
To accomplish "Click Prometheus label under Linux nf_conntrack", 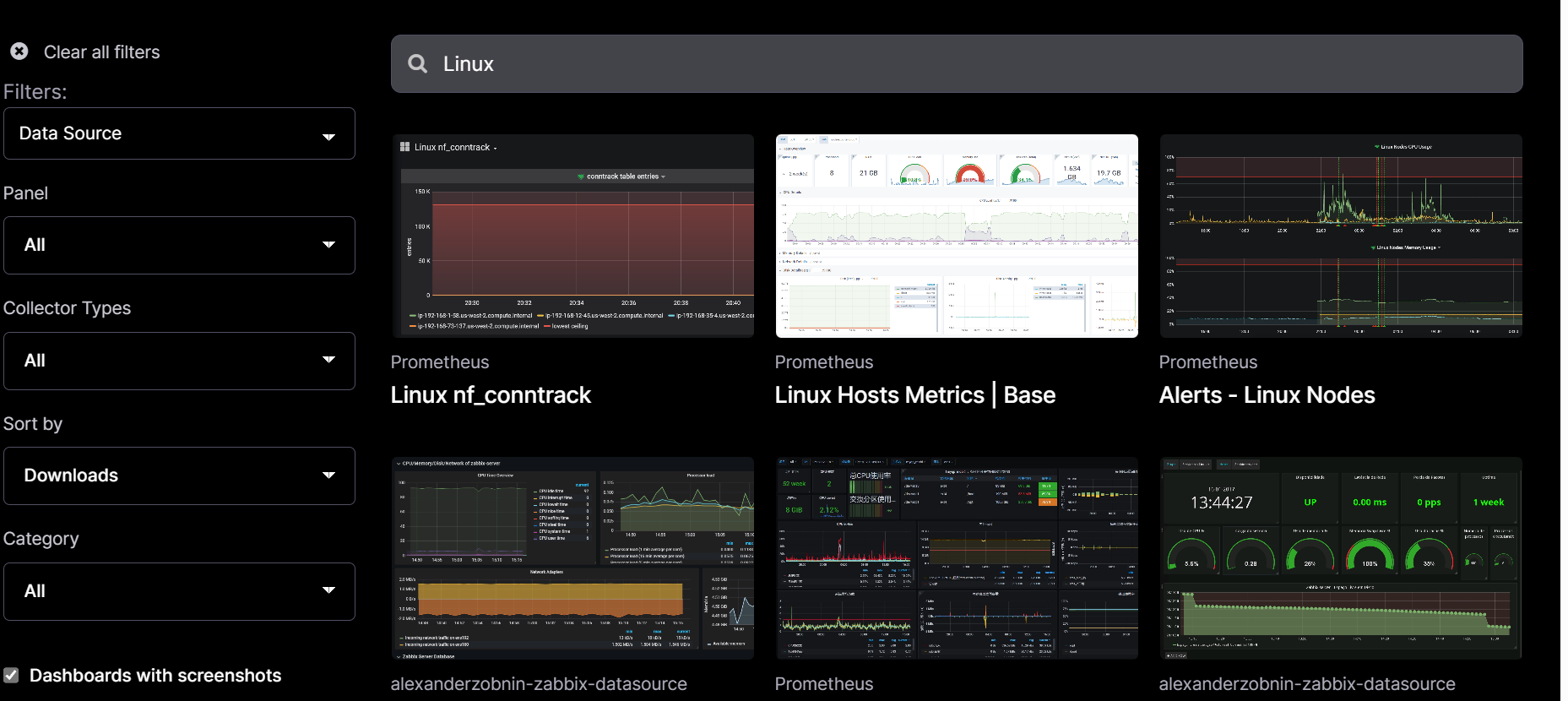I will pos(440,362).
